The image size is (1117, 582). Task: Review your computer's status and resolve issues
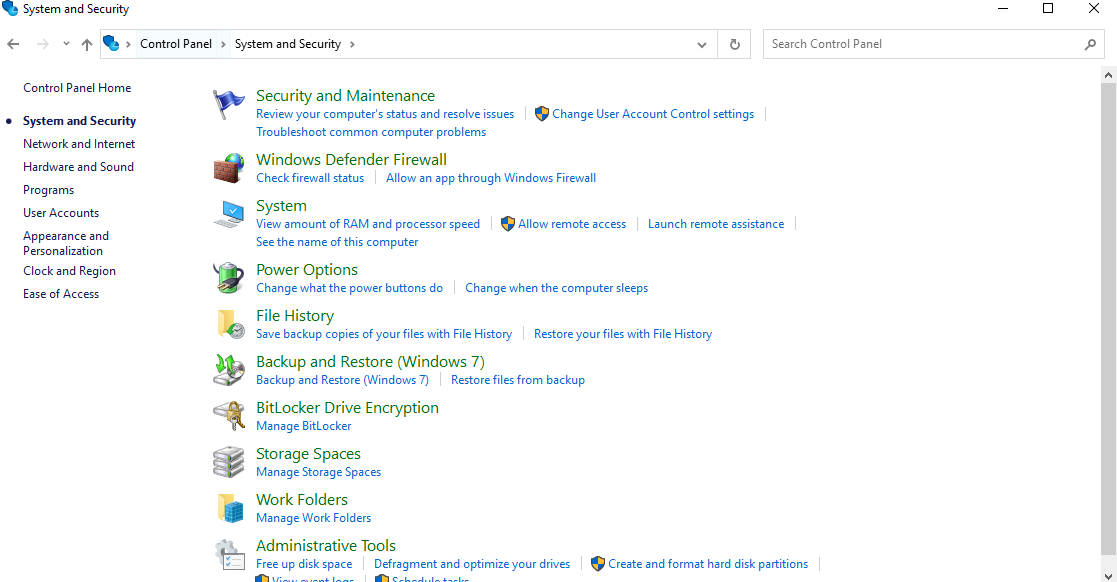(385, 114)
